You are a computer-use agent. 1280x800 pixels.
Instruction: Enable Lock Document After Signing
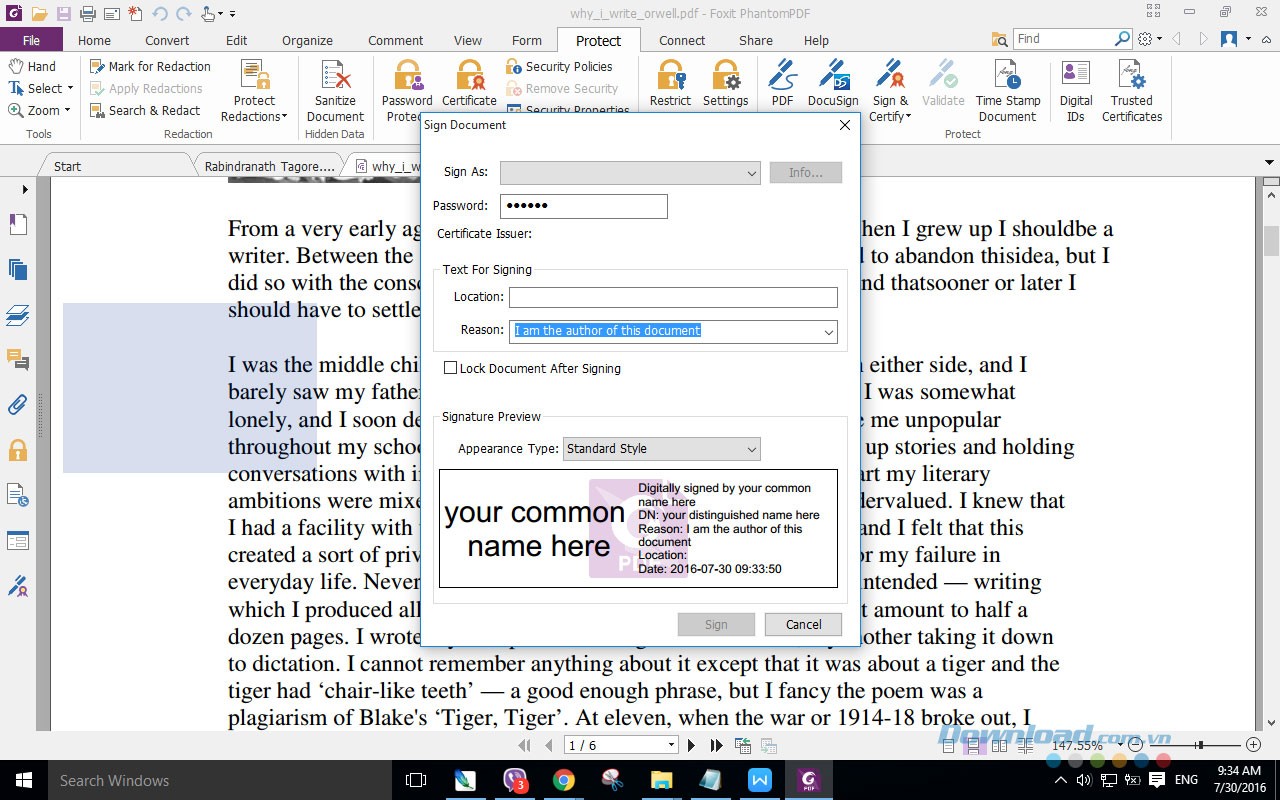point(451,367)
